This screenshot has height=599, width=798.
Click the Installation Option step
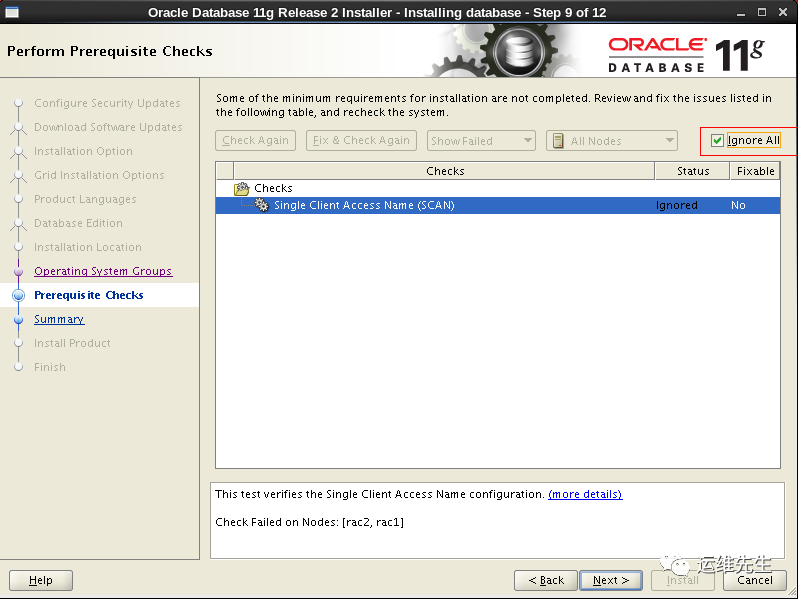pos(83,151)
